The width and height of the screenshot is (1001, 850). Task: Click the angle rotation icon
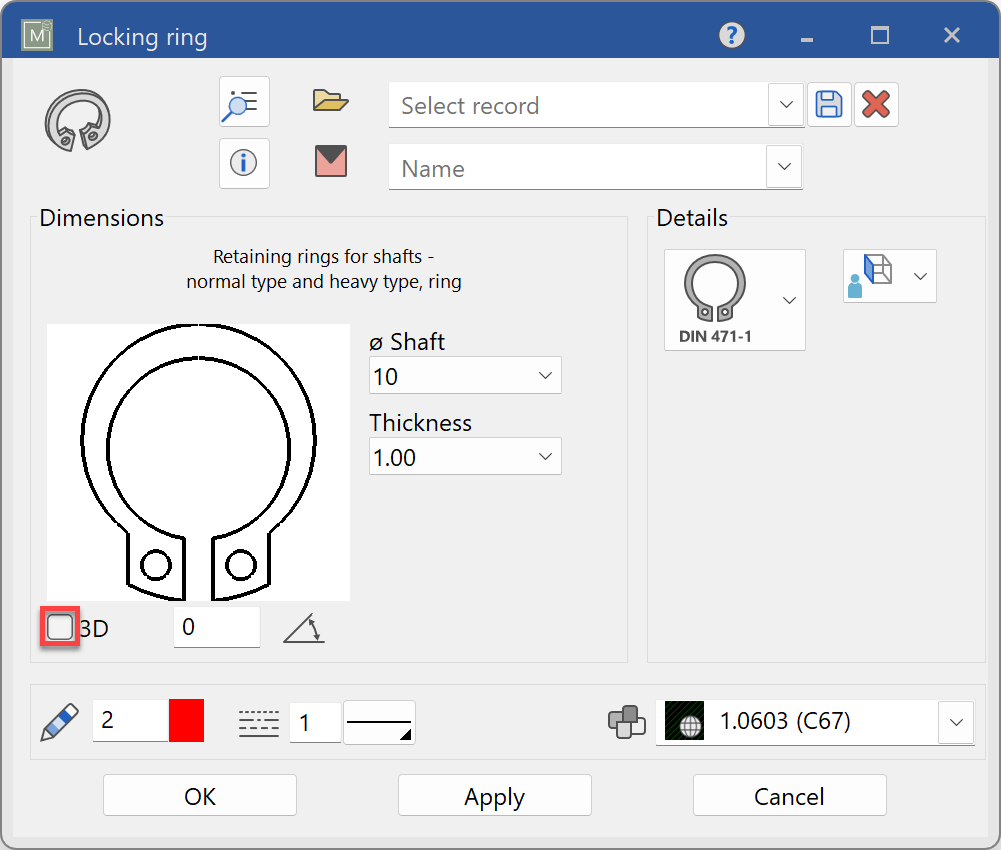(303, 627)
